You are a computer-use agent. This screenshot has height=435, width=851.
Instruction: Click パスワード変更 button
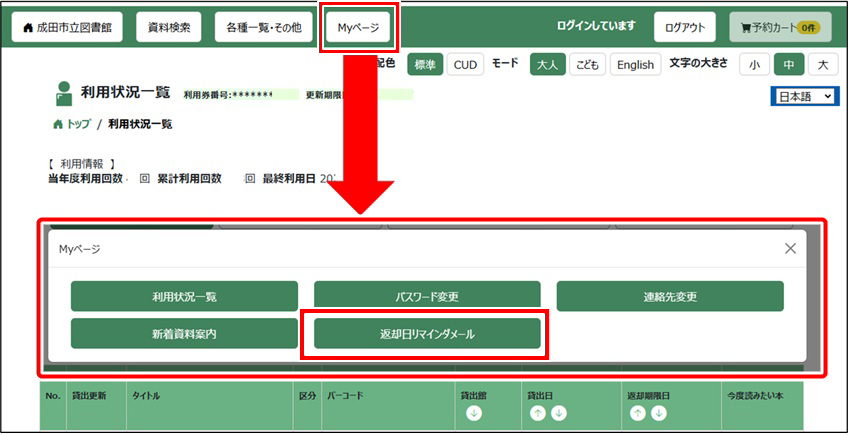point(427,295)
